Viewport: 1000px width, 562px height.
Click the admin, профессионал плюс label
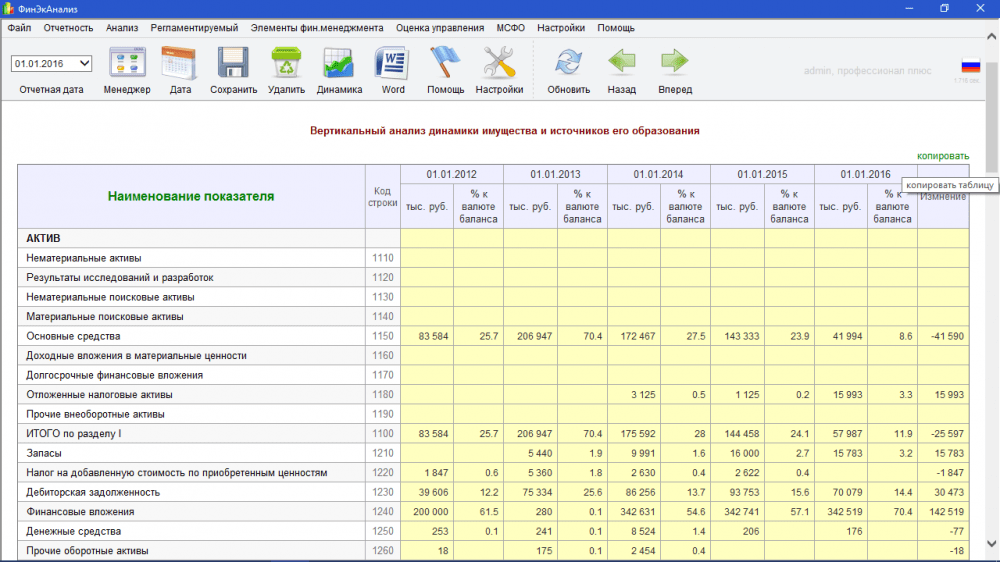click(867, 71)
